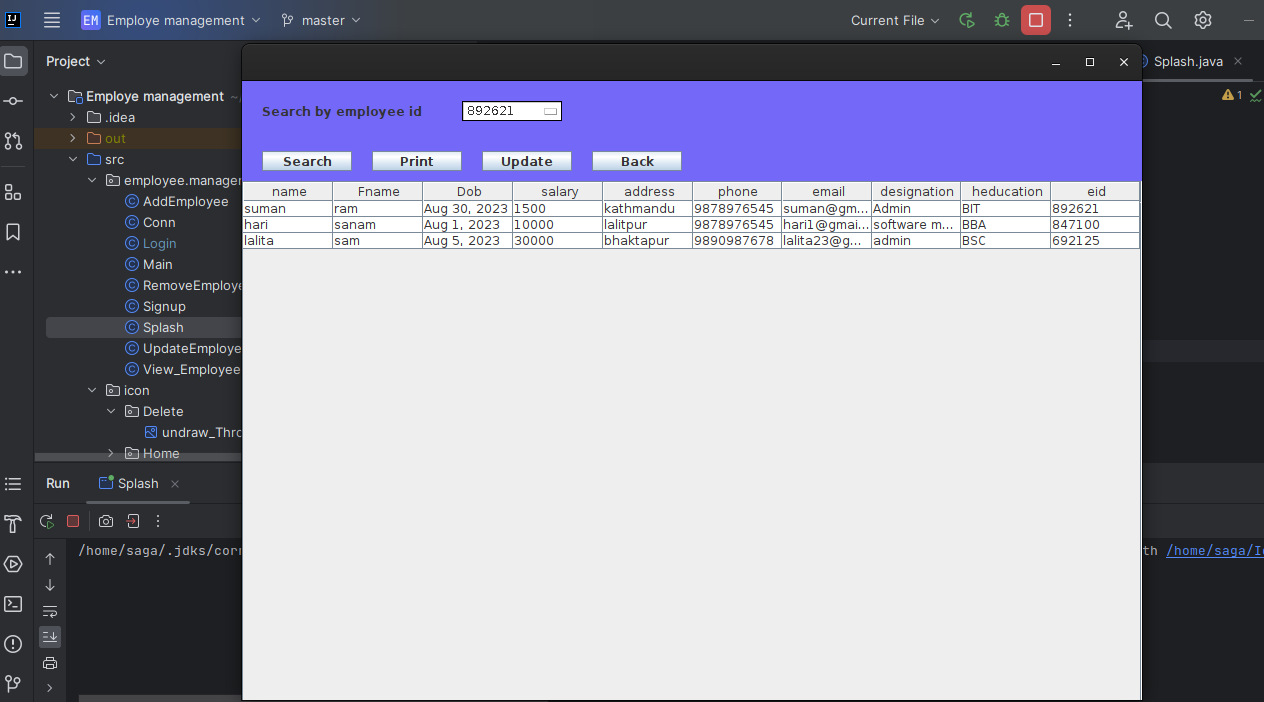
Task: Start debugging with the bug icon
Action: coord(1001,20)
